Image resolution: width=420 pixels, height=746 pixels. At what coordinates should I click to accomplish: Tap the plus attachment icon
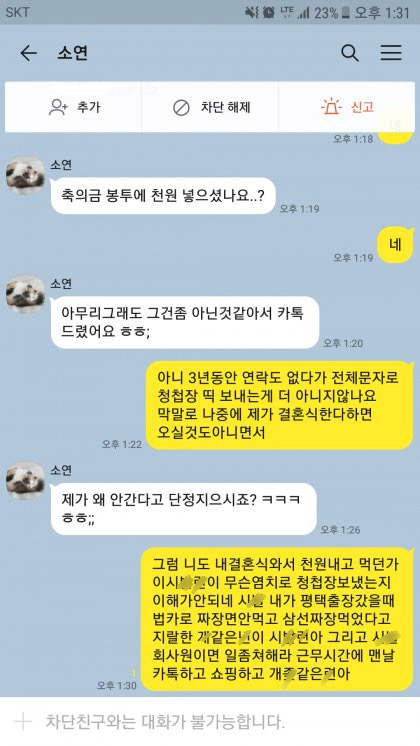(23, 722)
